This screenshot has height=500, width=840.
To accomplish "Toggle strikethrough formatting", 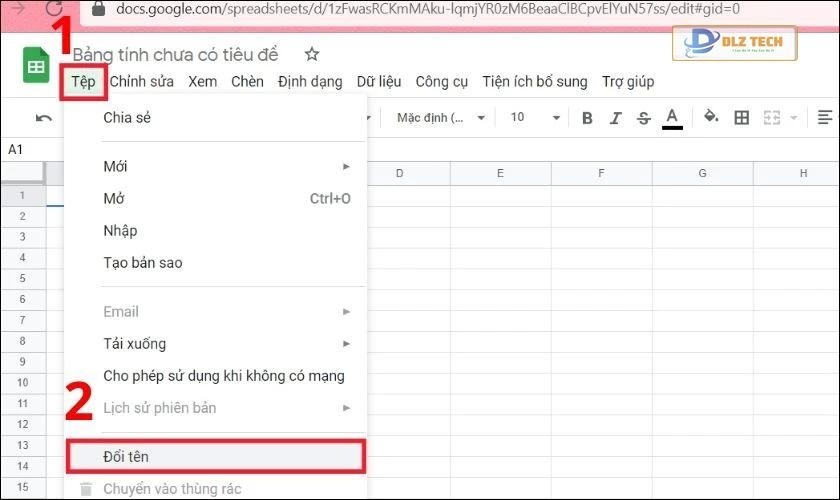I will pyautogui.click(x=643, y=118).
